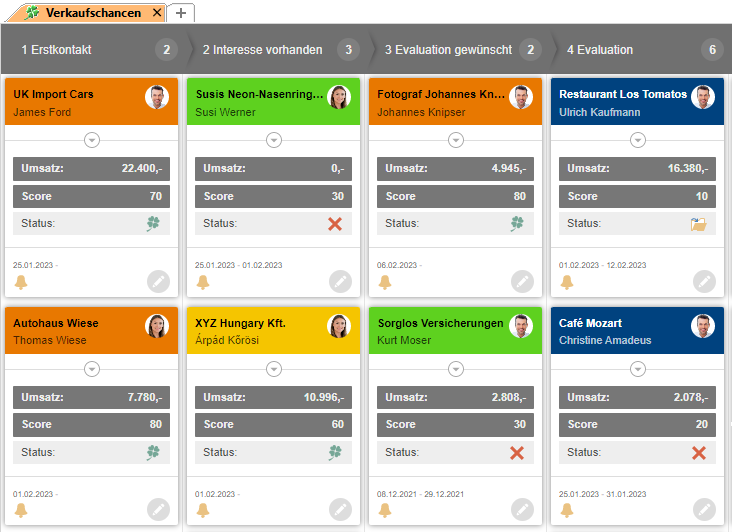This screenshot has width=732, height=532.
Task: Click the edit pencil on Fotograf Johannes Knipser card
Action: click(x=522, y=281)
